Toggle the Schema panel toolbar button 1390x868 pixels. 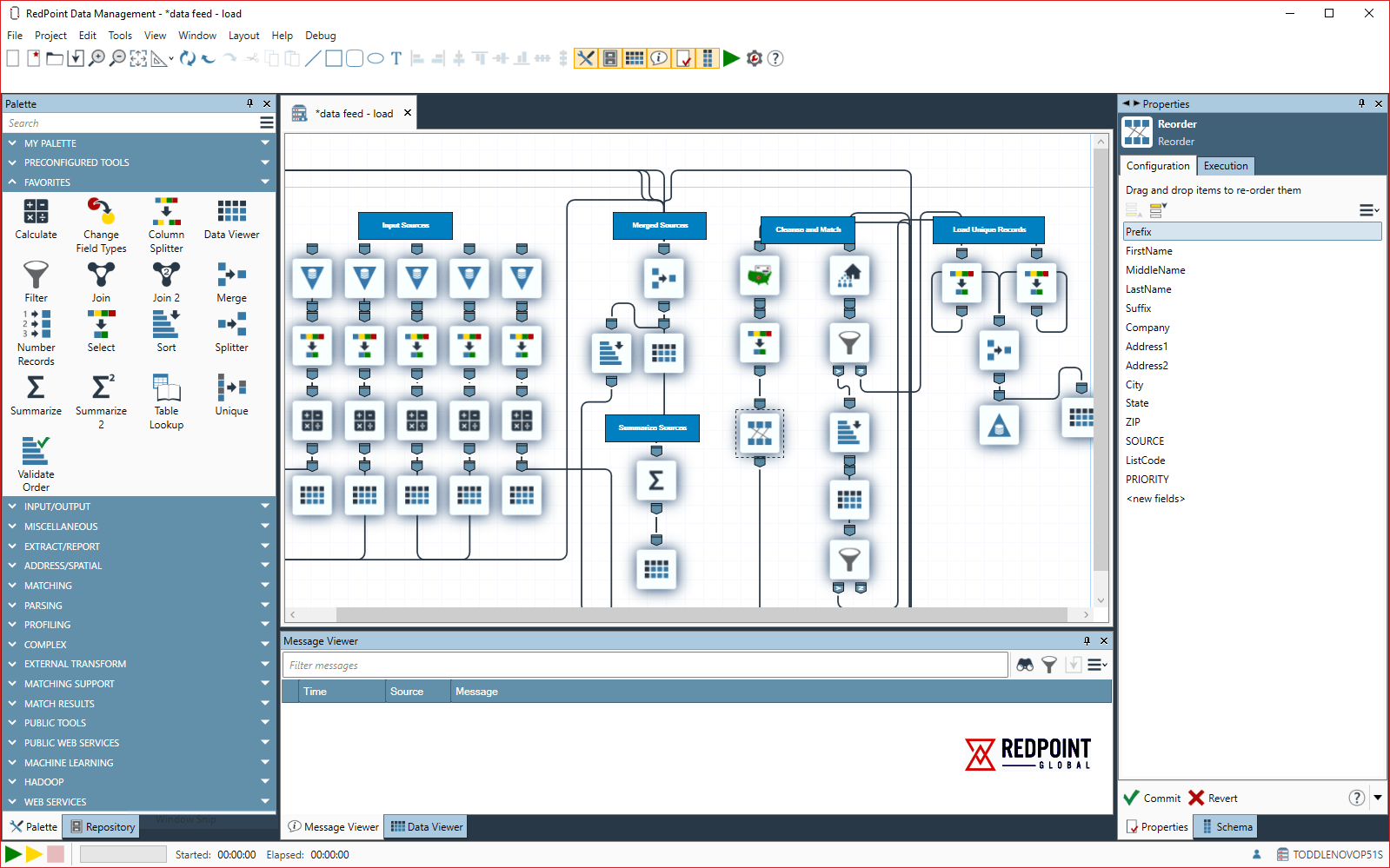click(708, 58)
